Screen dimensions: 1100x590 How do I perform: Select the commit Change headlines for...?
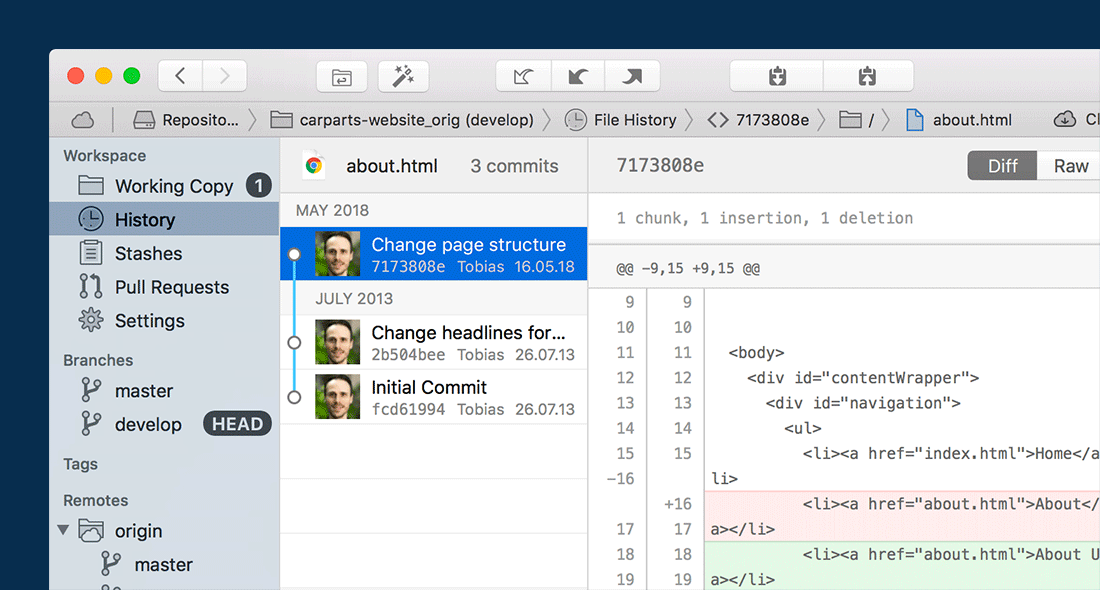pos(468,333)
